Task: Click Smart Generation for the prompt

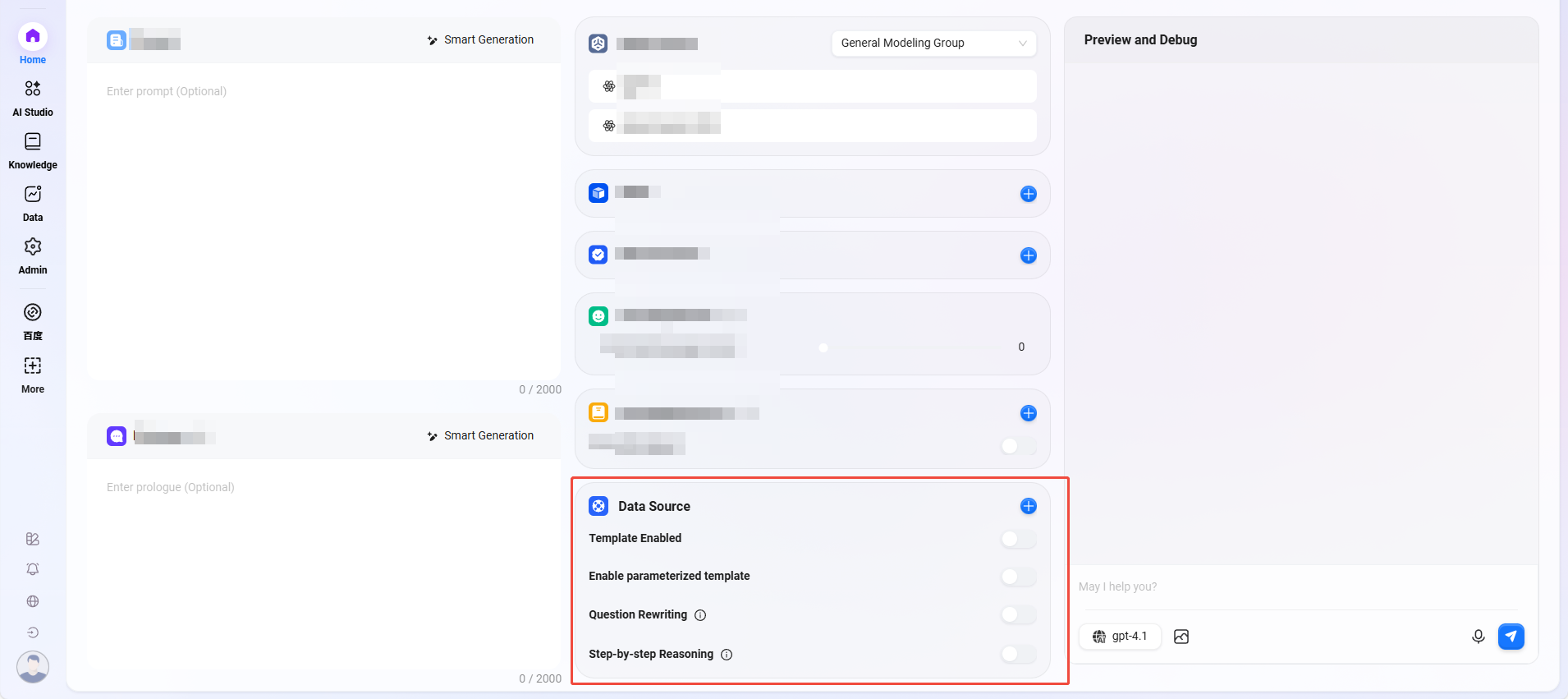Action: click(481, 40)
